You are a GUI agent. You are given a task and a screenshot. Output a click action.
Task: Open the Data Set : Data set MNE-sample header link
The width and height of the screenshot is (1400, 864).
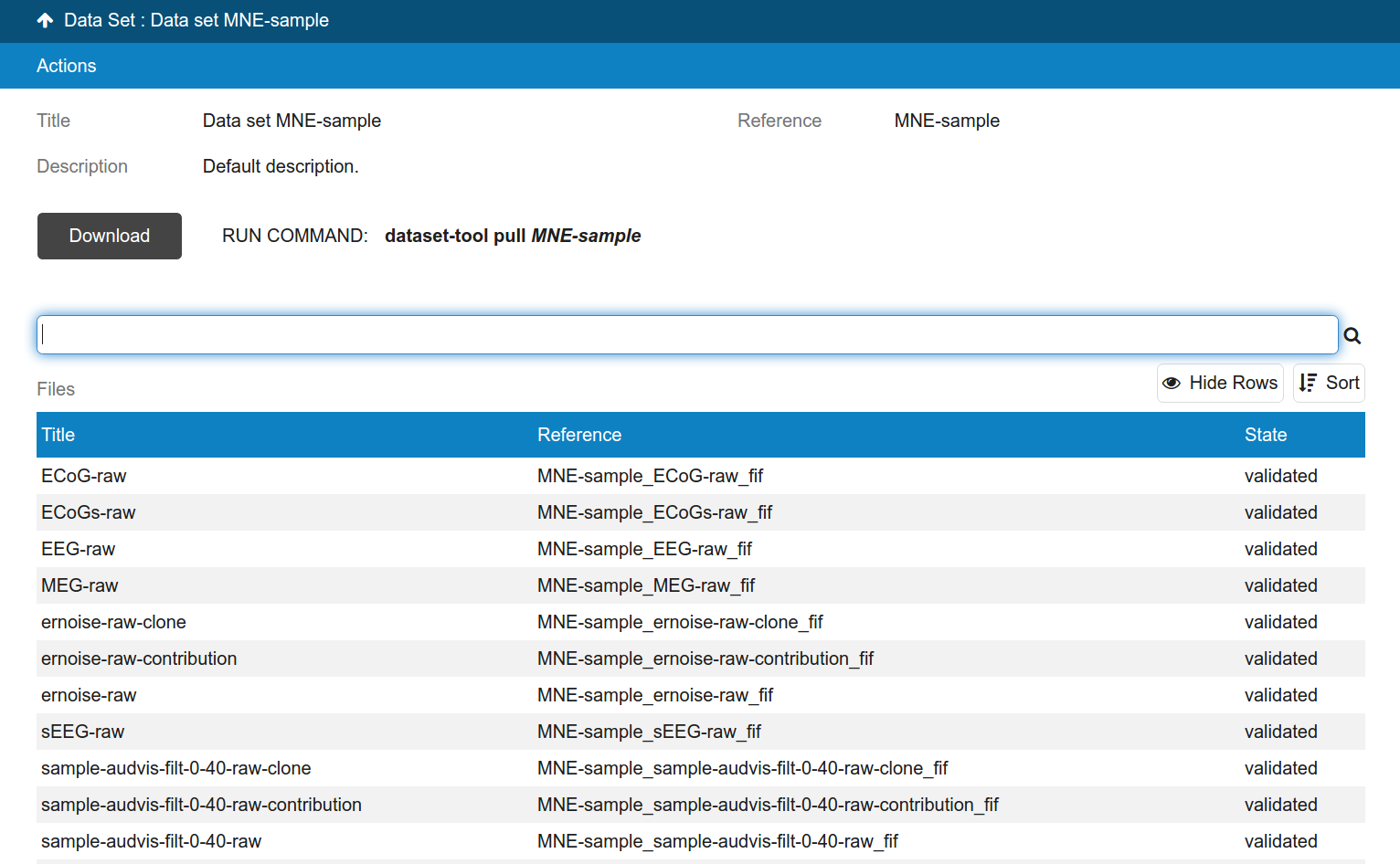(x=196, y=20)
